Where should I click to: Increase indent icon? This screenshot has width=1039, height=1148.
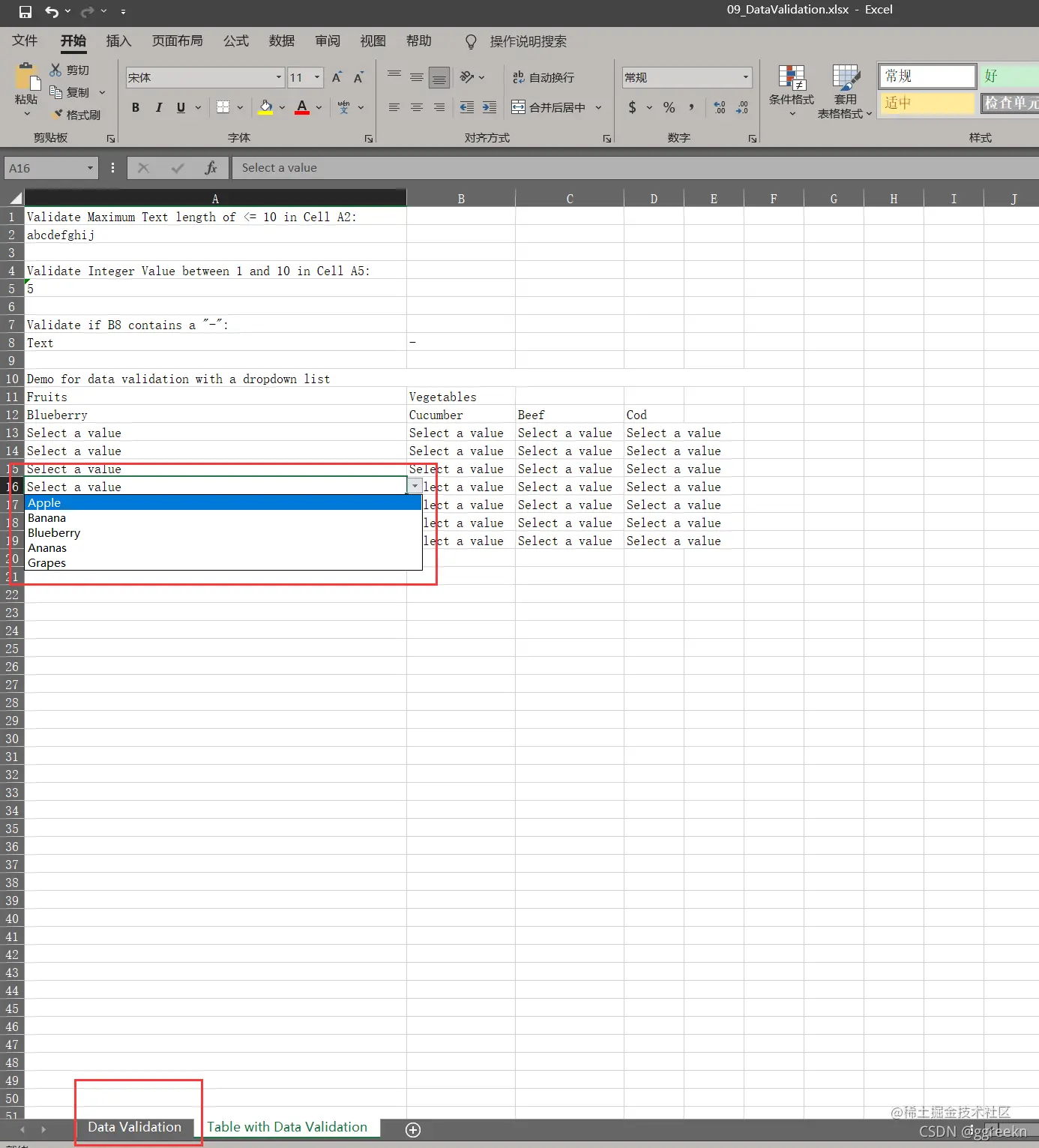pyautogui.click(x=490, y=107)
